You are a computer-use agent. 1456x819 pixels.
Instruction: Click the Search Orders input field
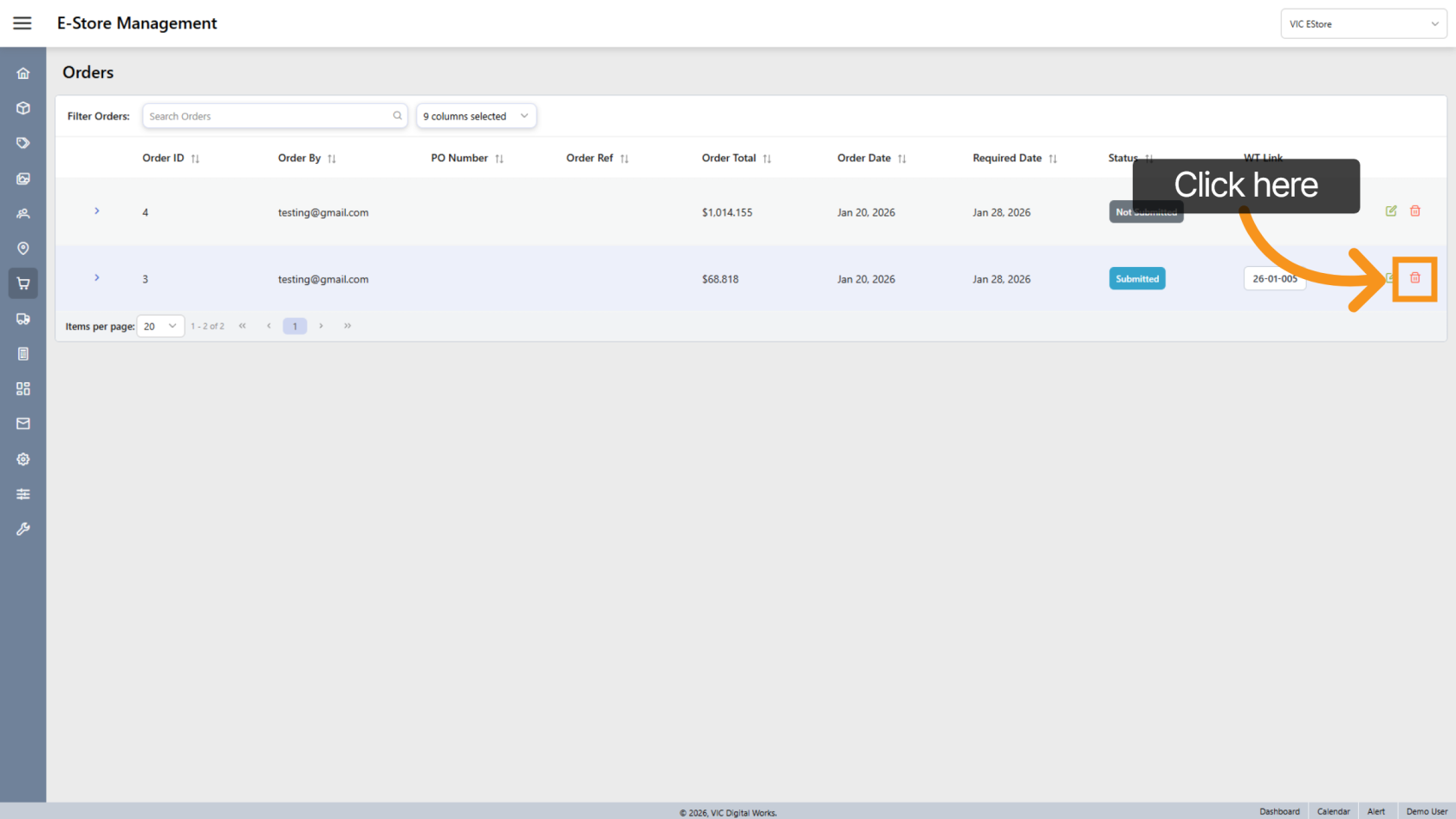click(x=269, y=116)
